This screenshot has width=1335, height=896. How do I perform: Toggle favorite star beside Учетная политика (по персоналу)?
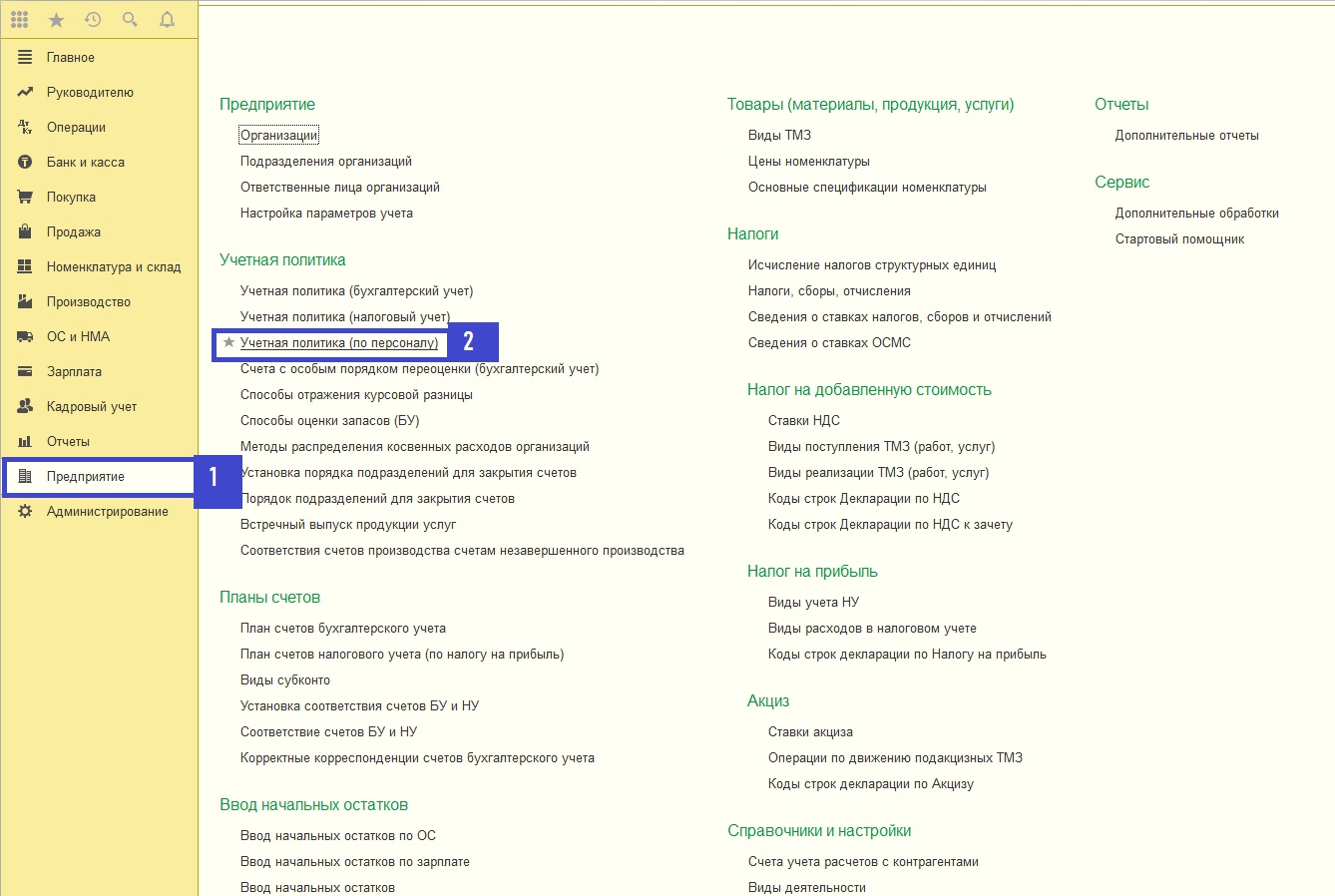point(228,342)
